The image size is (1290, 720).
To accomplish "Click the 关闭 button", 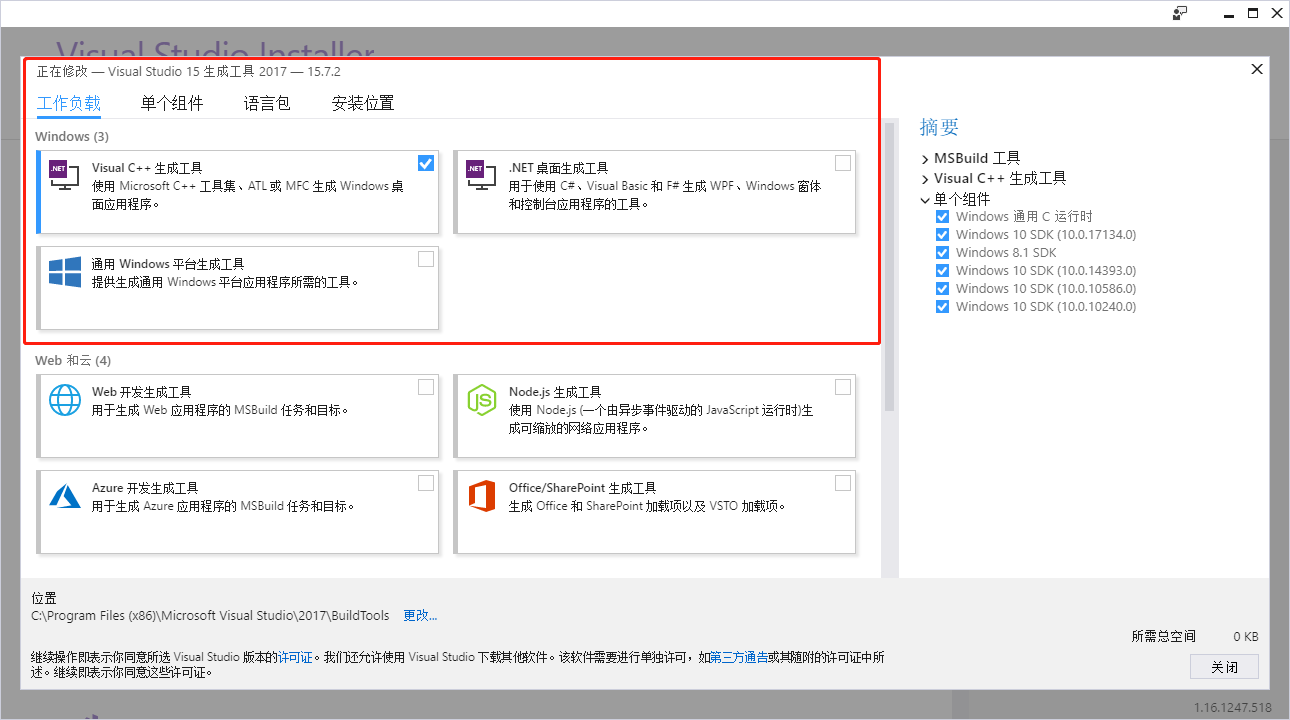I will coord(1224,667).
